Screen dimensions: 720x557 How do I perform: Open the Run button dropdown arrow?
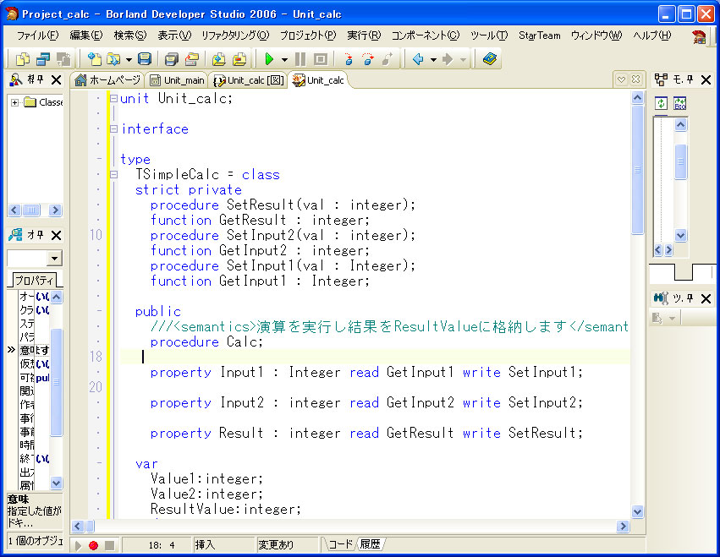[x=284, y=59]
